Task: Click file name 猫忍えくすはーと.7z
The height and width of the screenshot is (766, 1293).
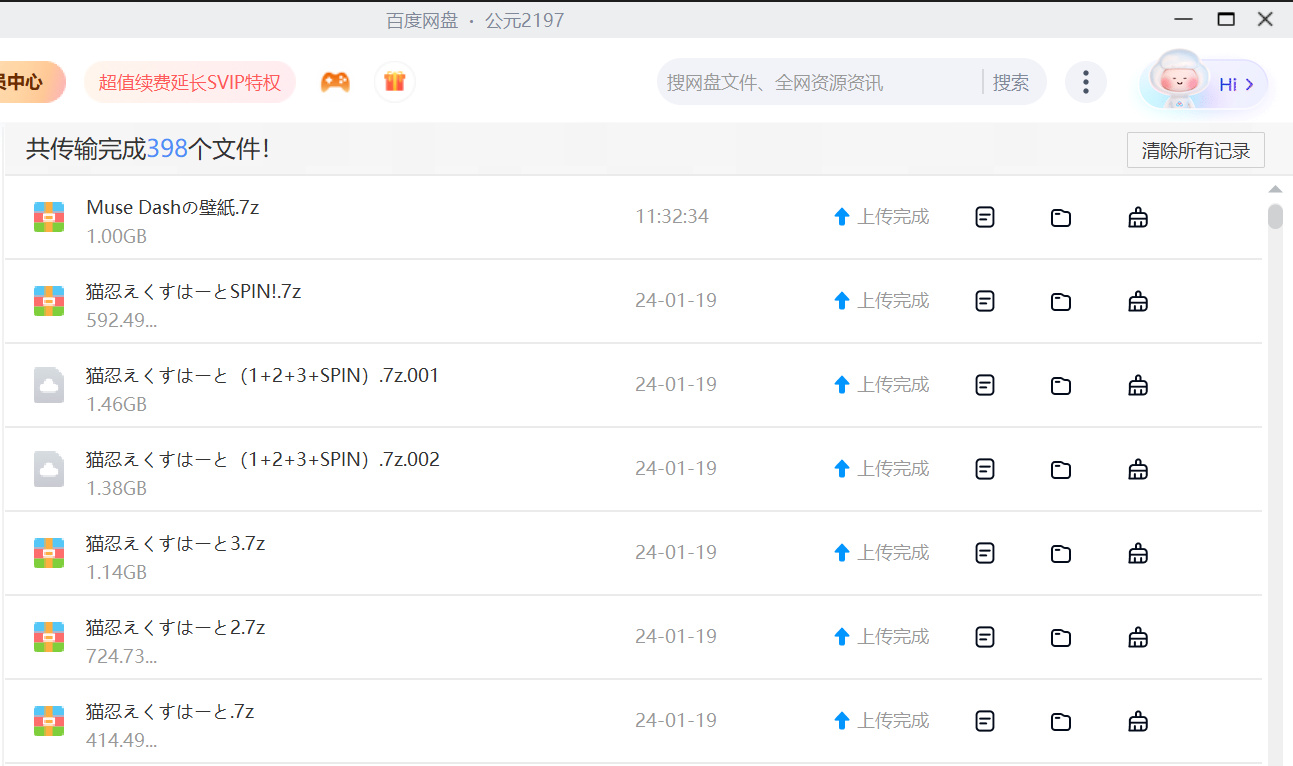Action: [170, 711]
